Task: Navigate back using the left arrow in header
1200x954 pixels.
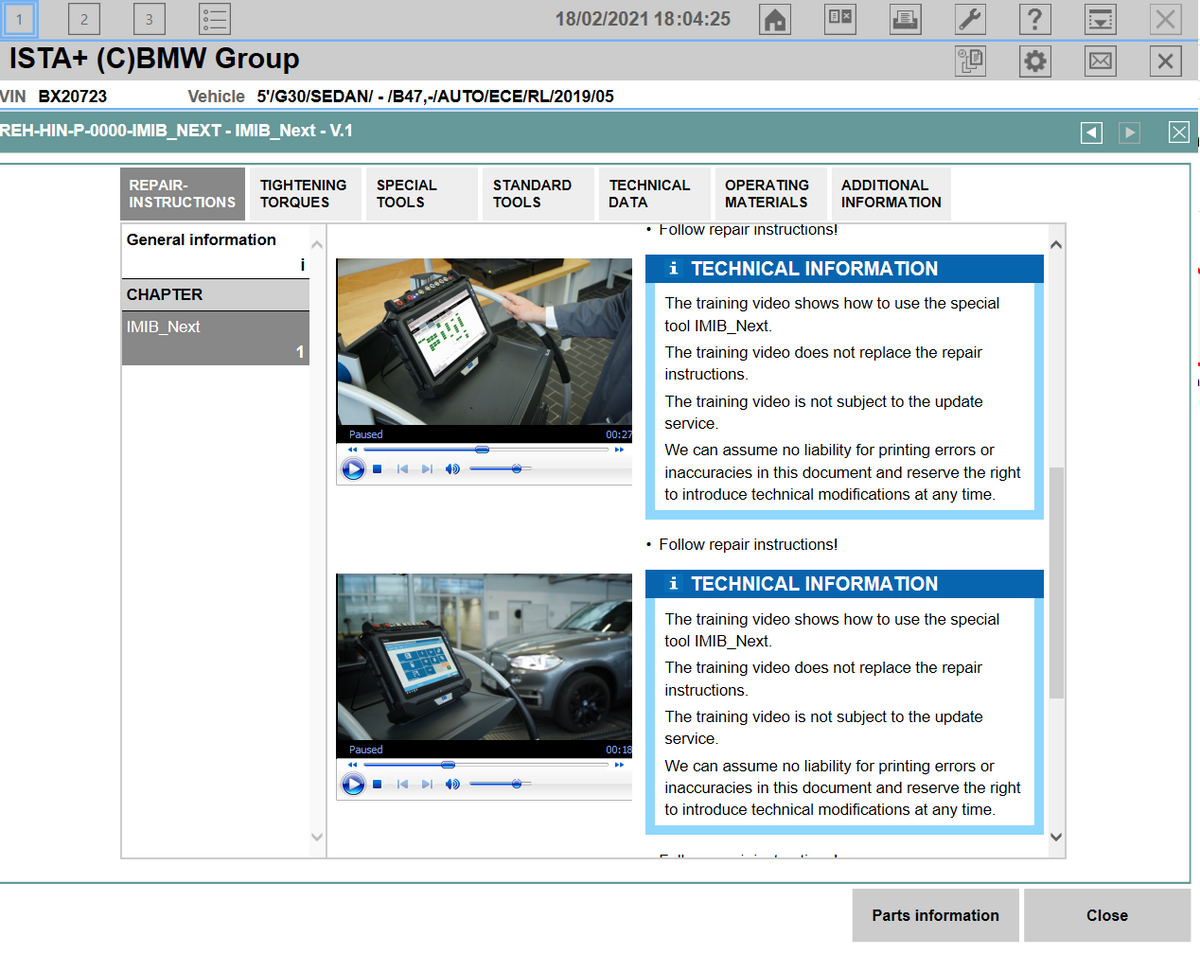Action: pos(1091,131)
